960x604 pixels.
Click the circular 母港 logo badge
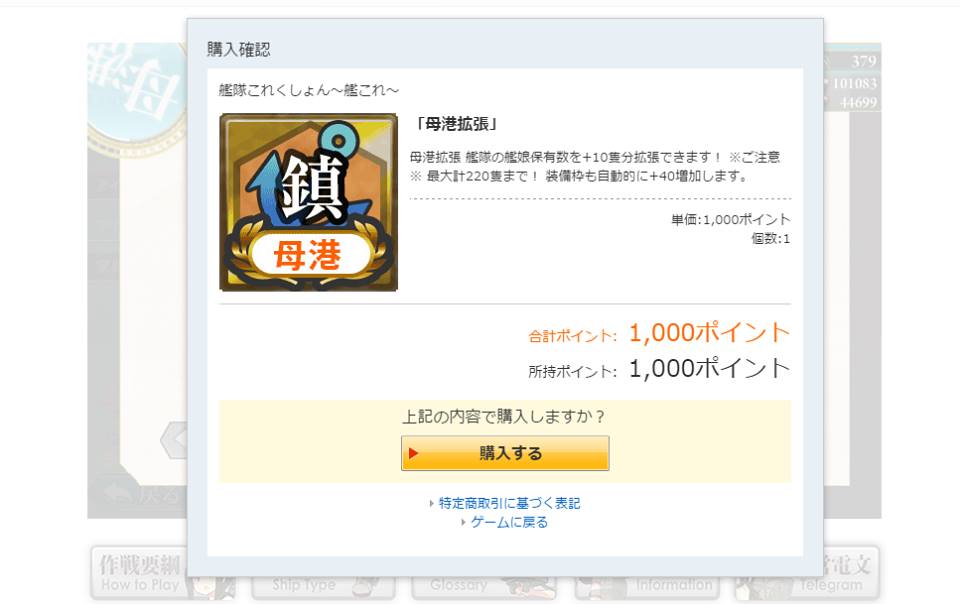tap(137, 97)
